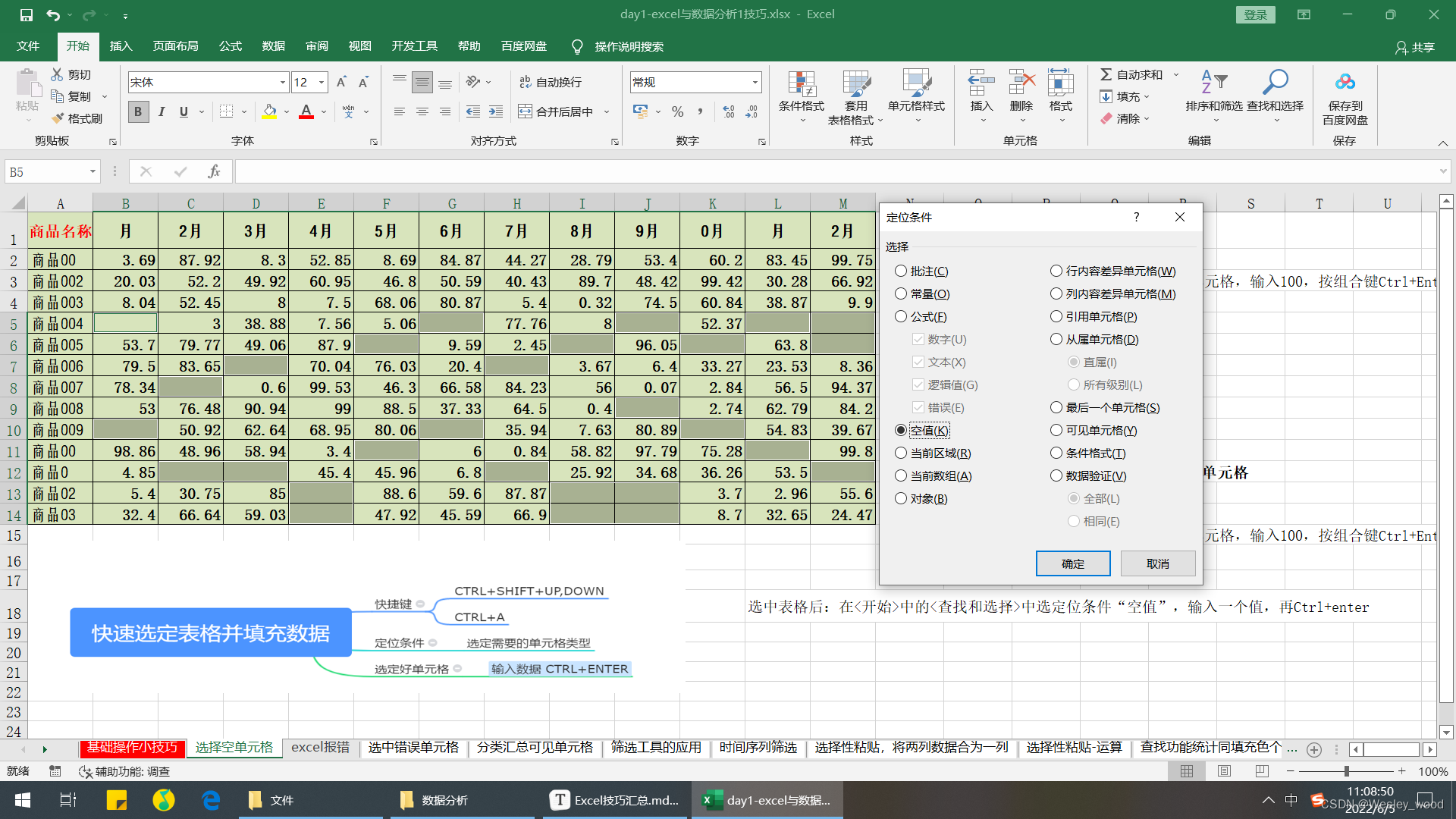Open the 数据 ribbon tab
Screen dimensions: 1456x819
pyautogui.click(x=273, y=46)
